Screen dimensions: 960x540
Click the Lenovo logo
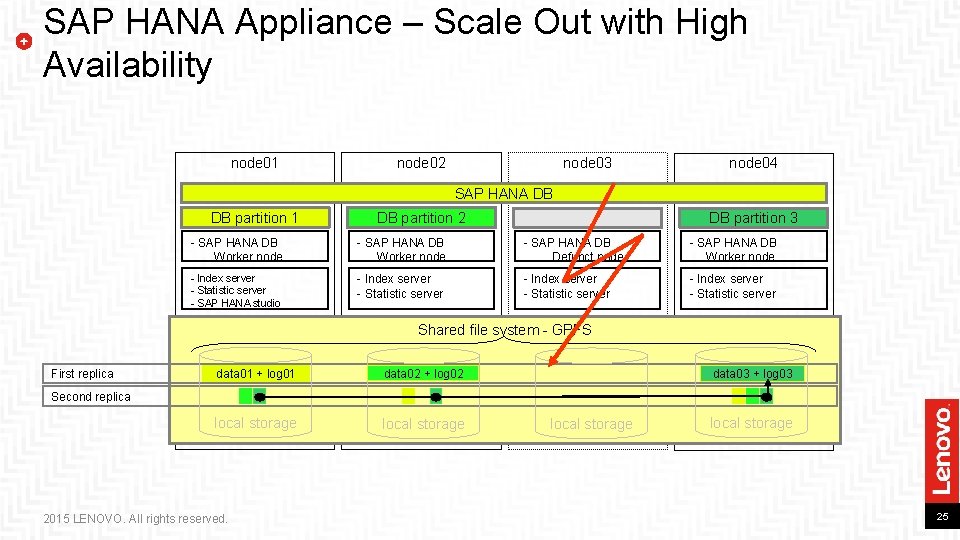point(942,452)
